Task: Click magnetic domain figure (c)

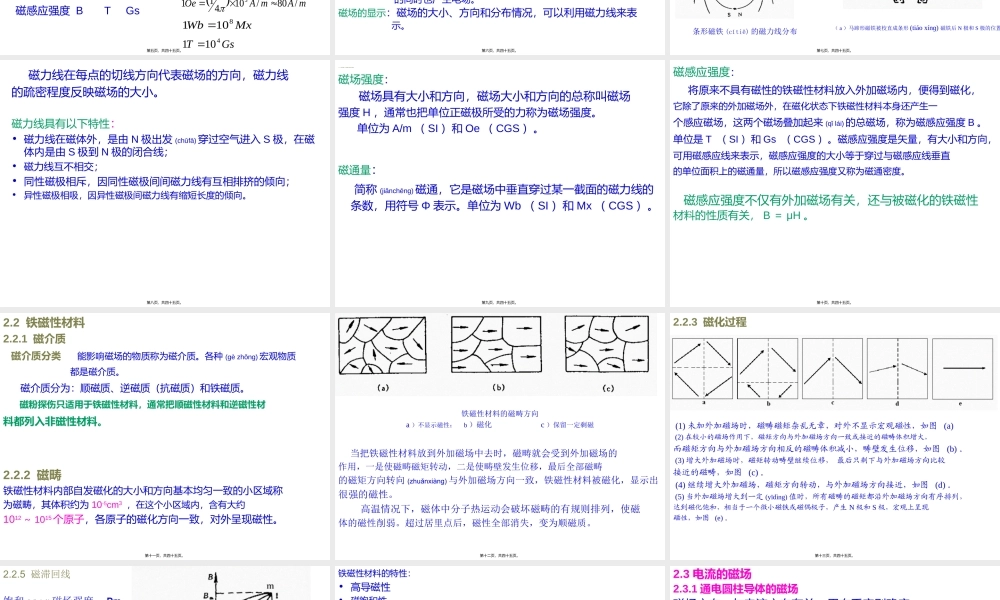Action: point(607,345)
